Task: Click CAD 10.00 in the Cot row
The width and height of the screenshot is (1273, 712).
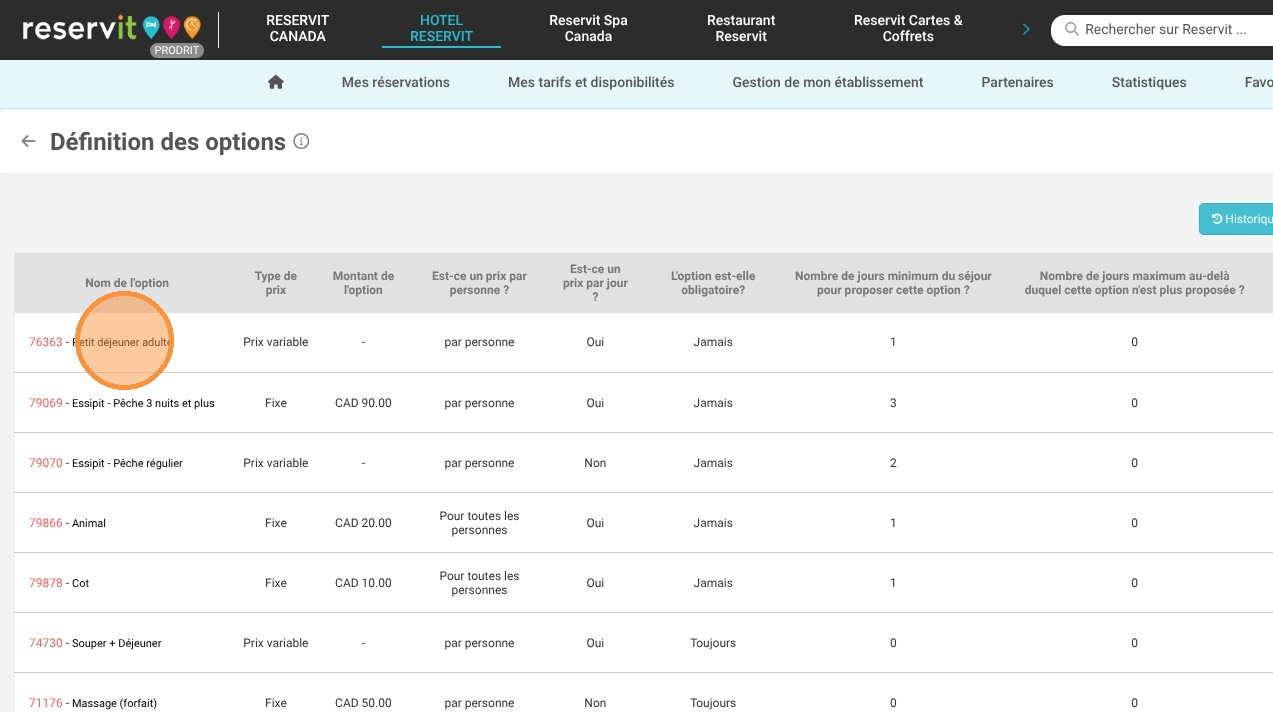Action: 363,583
